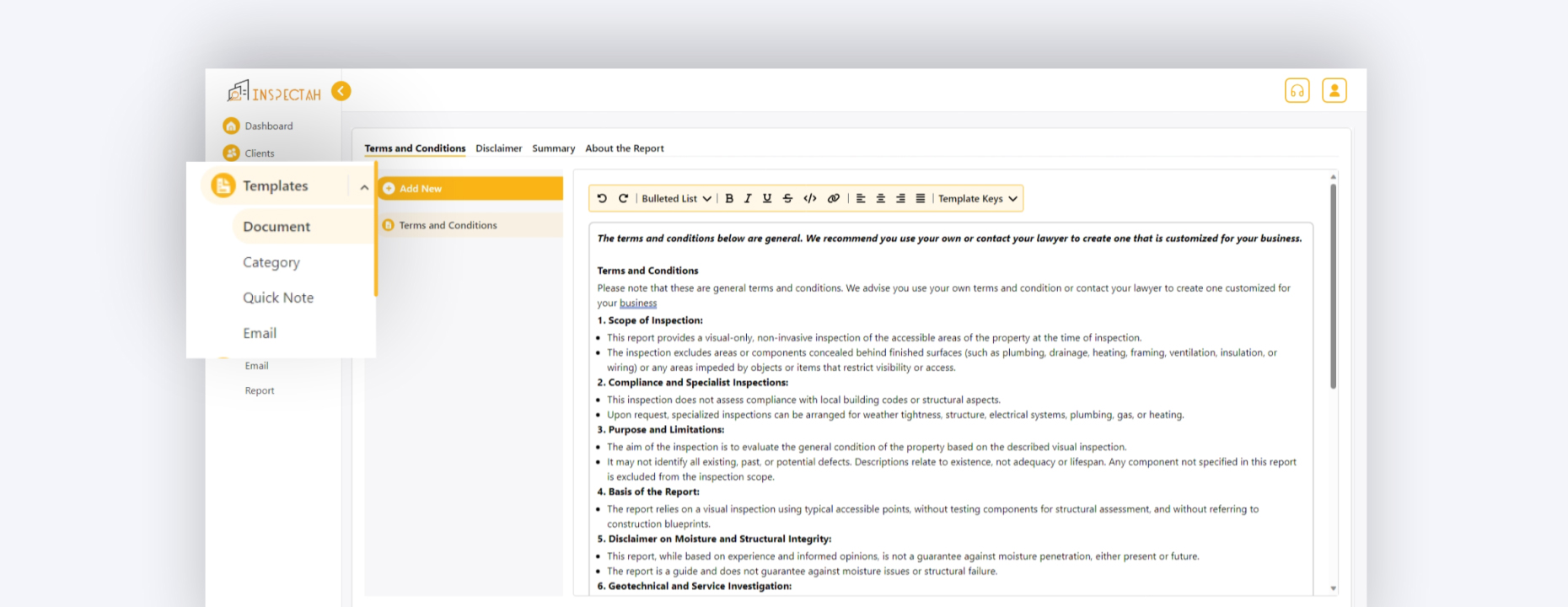Open the Bulleted List dropdown
The width and height of the screenshot is (1568, 607).
pos(676,199)
